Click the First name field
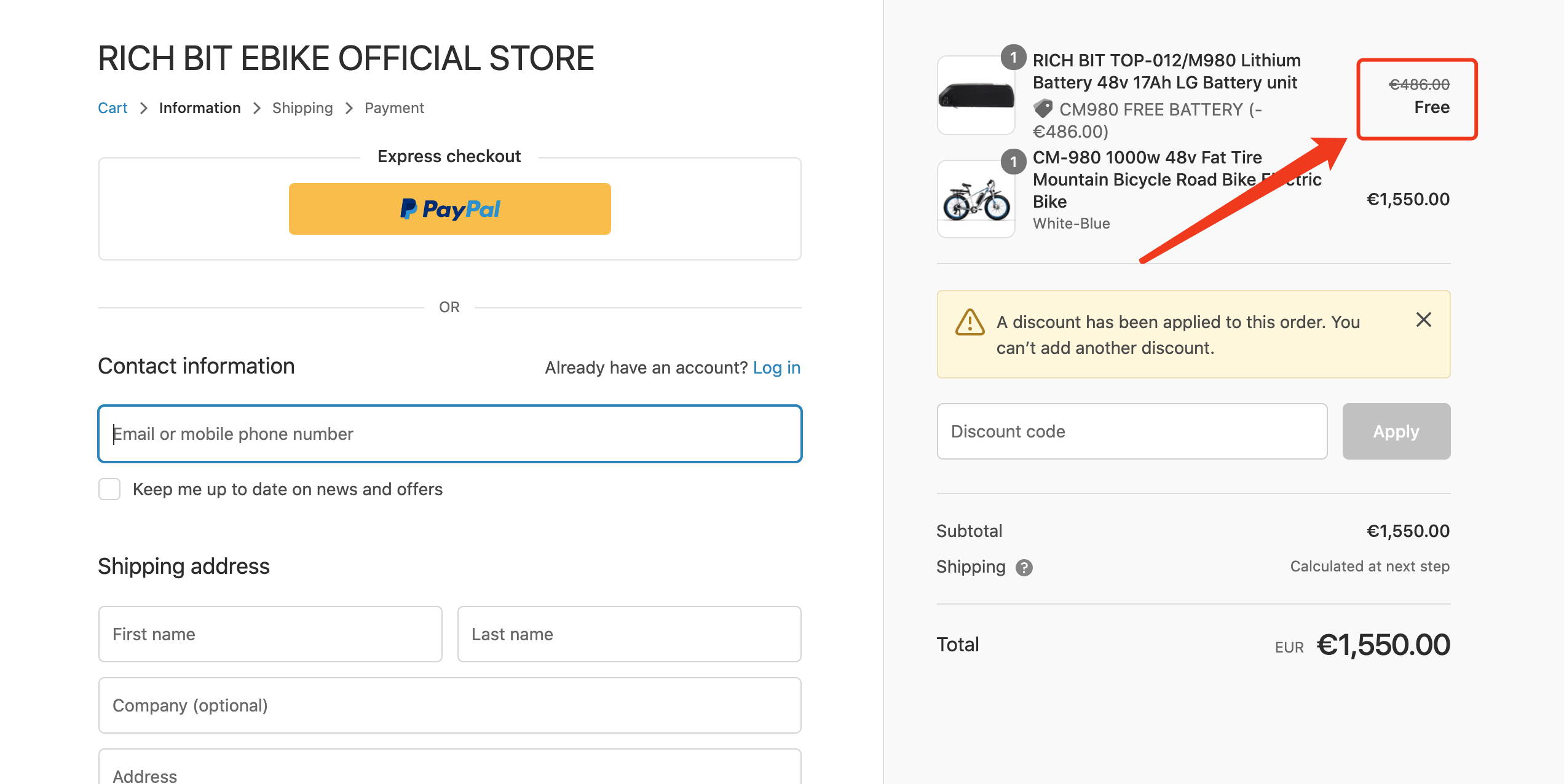The width and height of the screenshot is (1564, 784). 271,634
